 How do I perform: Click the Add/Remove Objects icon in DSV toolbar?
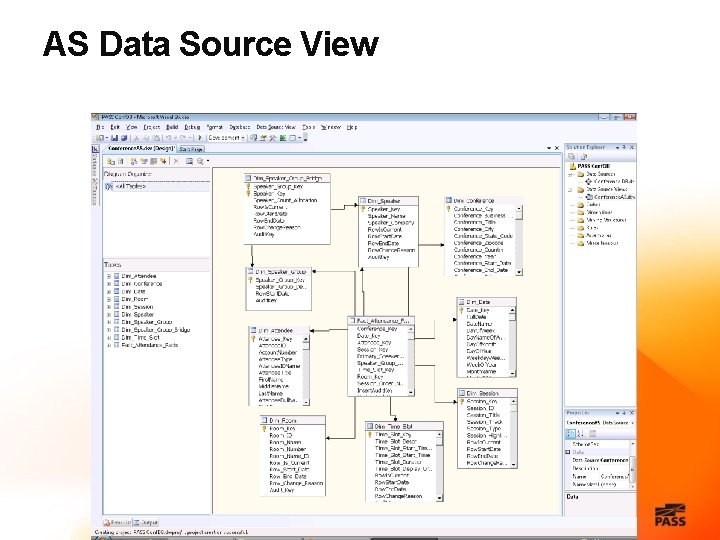111,161
